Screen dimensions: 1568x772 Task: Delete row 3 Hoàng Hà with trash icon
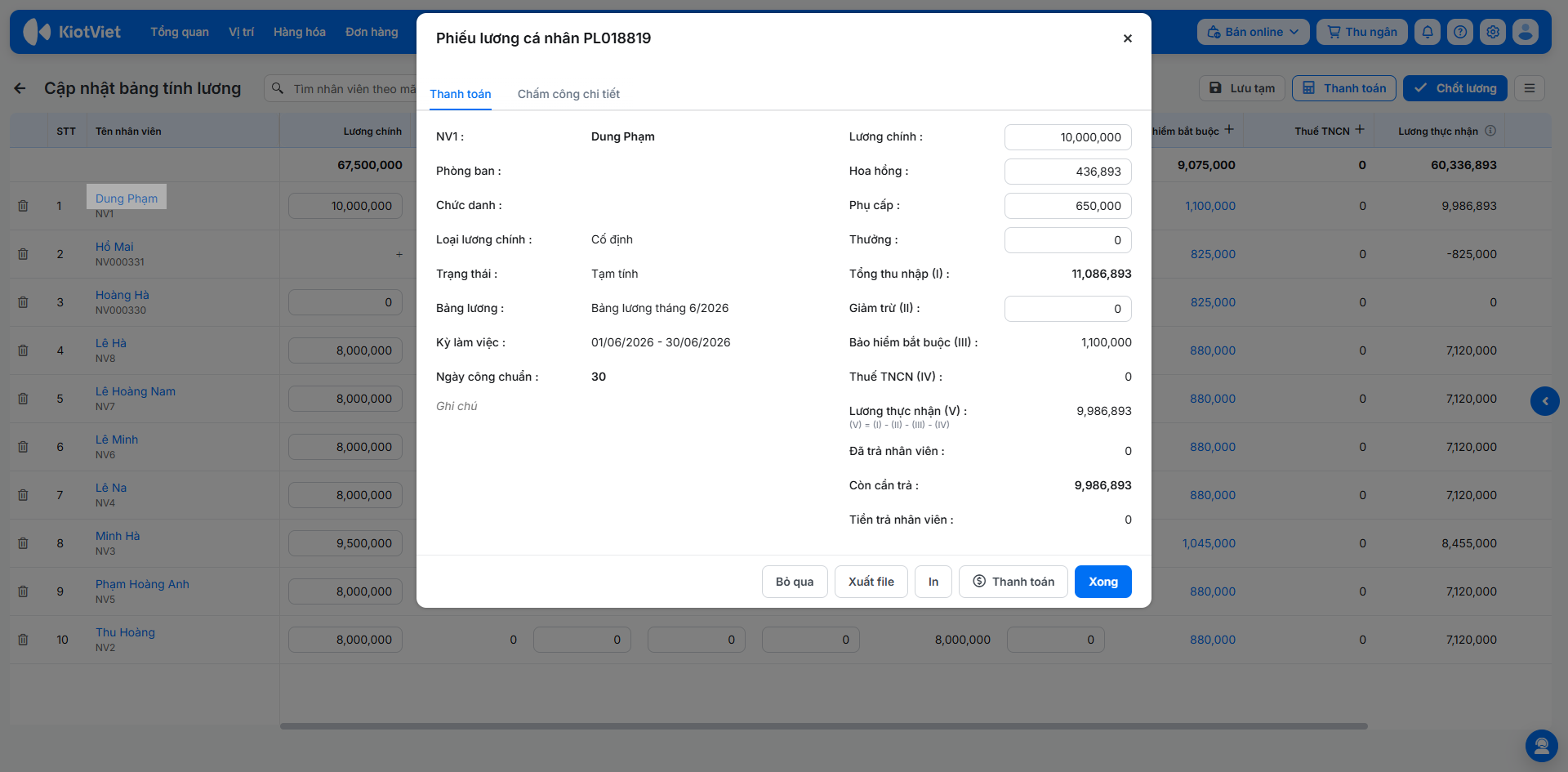click(x=23, y=302)
